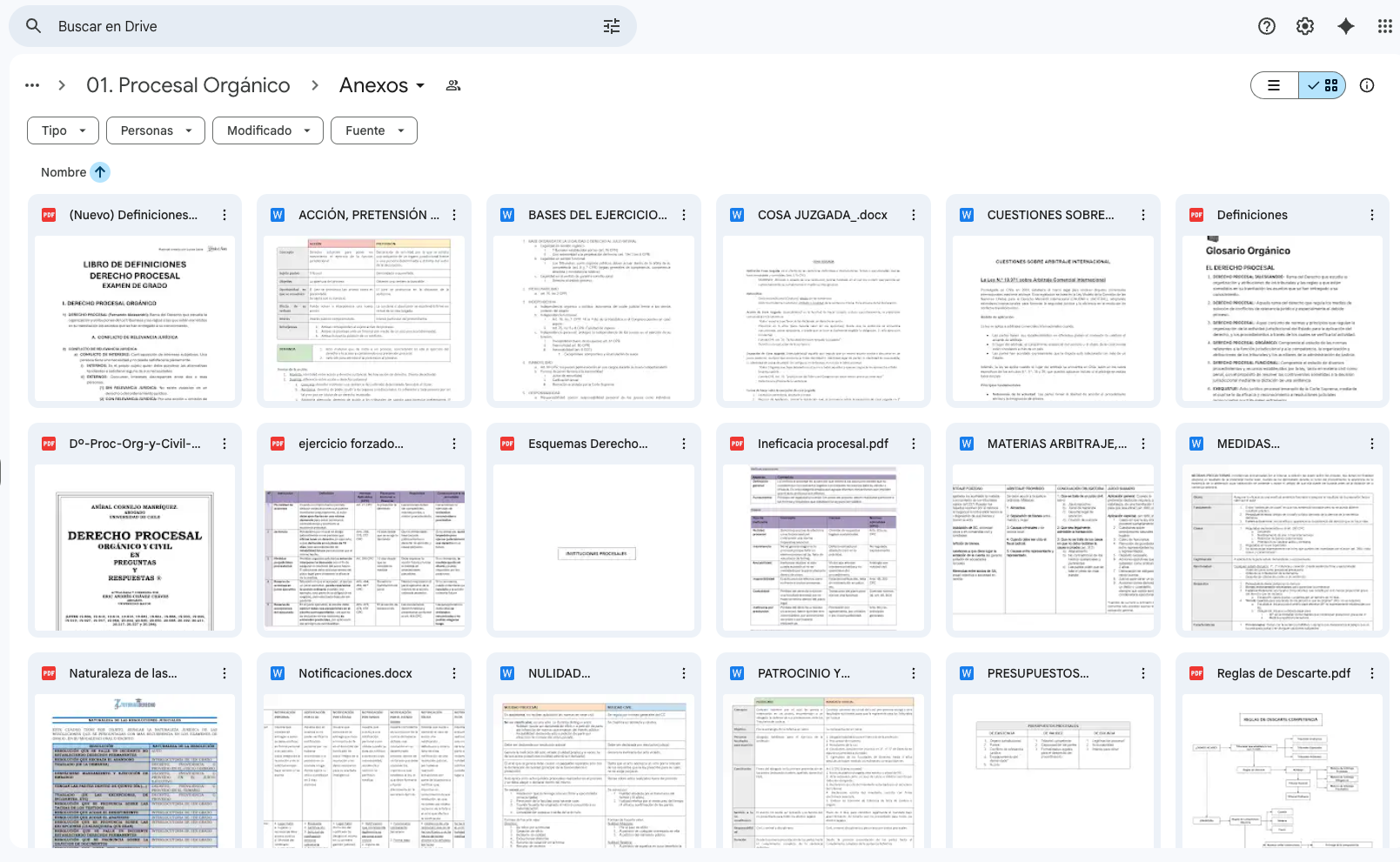The height and width of the screenshot is (862, 1400).
Task: Open advanced search filter options icon
Action: pyautogui.click(x=612, y=26)
